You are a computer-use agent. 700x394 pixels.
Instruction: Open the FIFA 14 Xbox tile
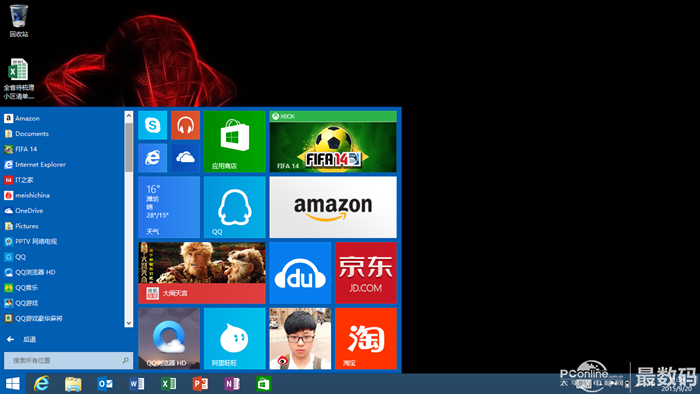(333, 141)
